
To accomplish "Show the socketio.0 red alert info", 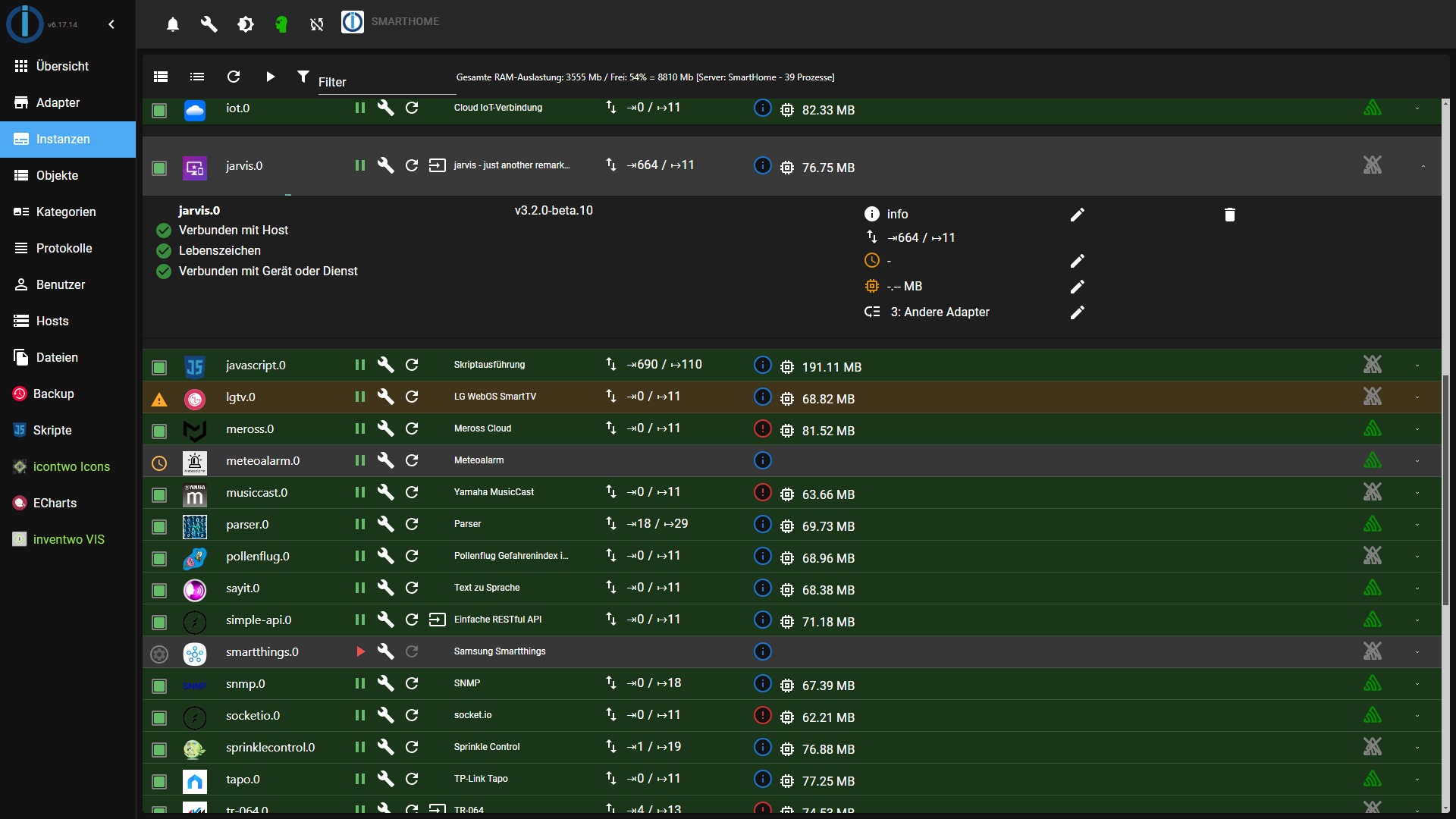I will click(763, 715).
